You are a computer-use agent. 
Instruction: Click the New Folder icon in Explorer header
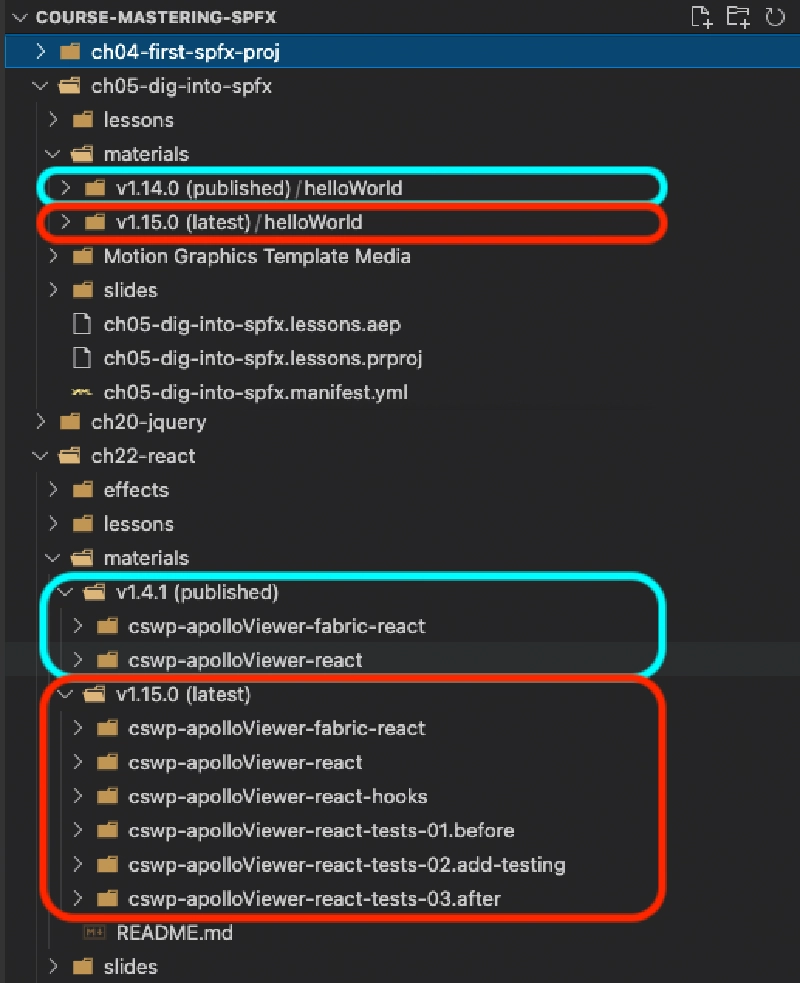[737, 17]
